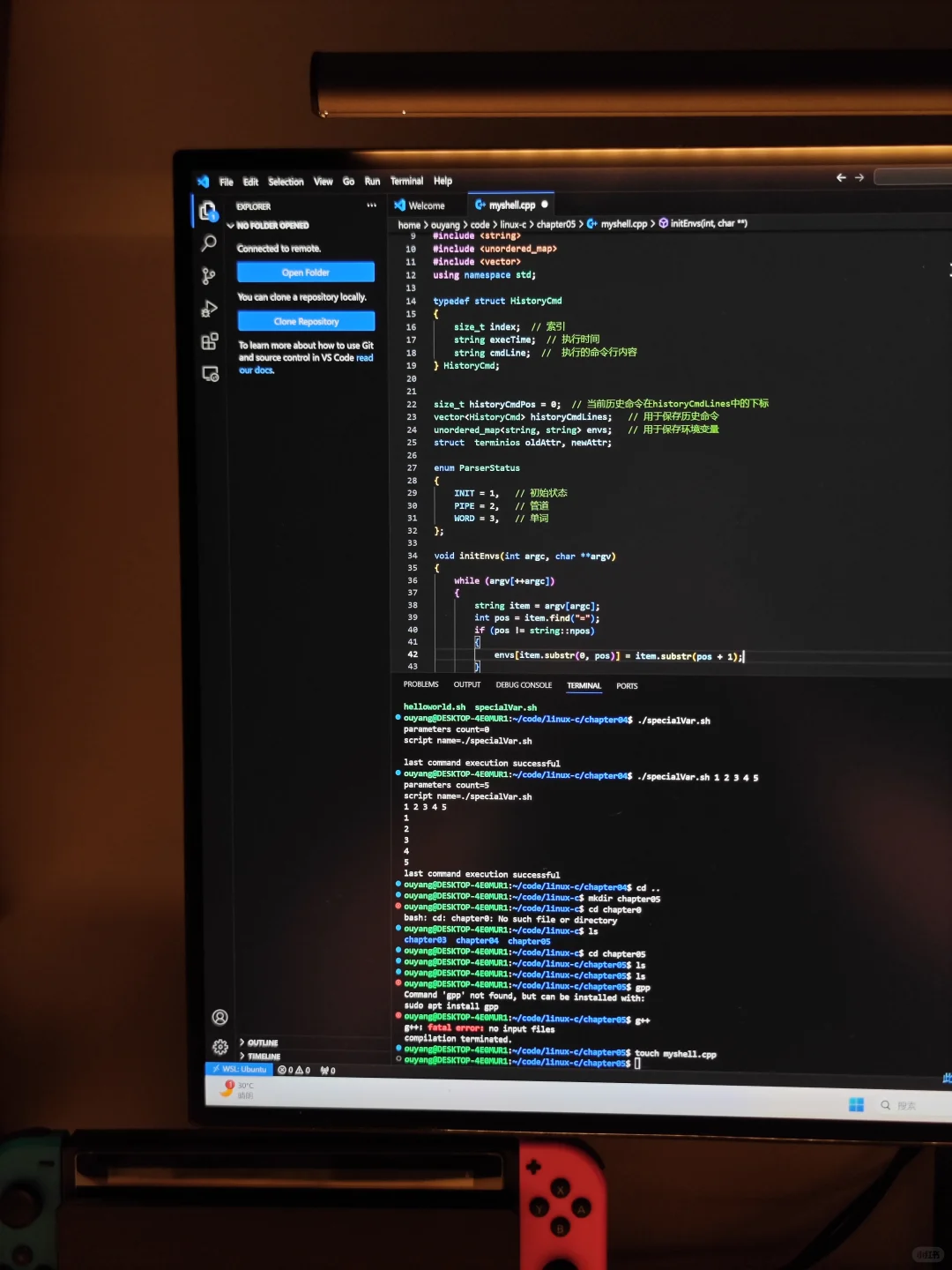Open the Manage settings gear
This screenshot has width=952, height=1270.
(219, 1047)
